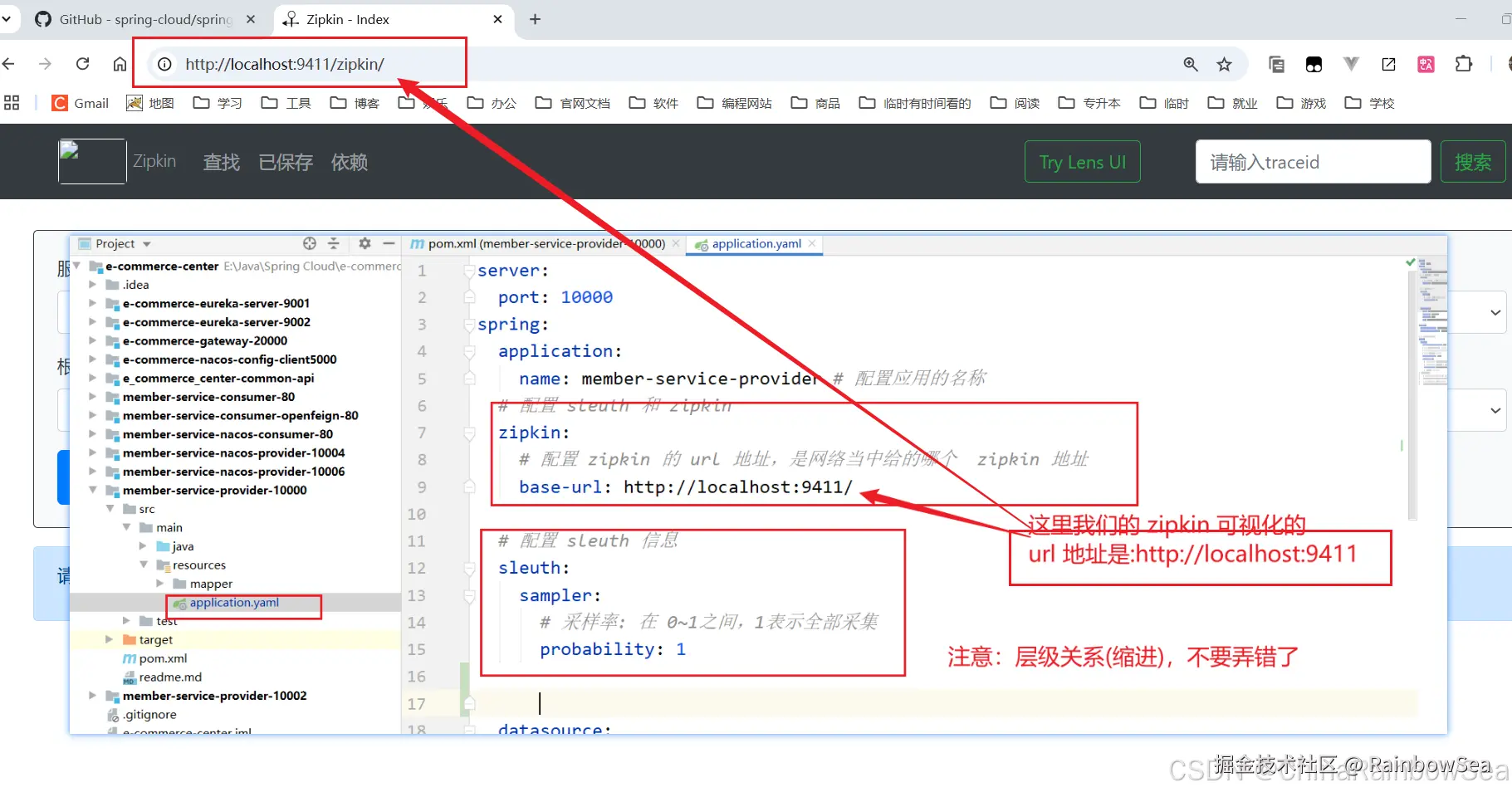Viewport: 1512px width, 797px height.
Task: Open the 专升本 bookmarks folder
Action: click(1089, 103)
